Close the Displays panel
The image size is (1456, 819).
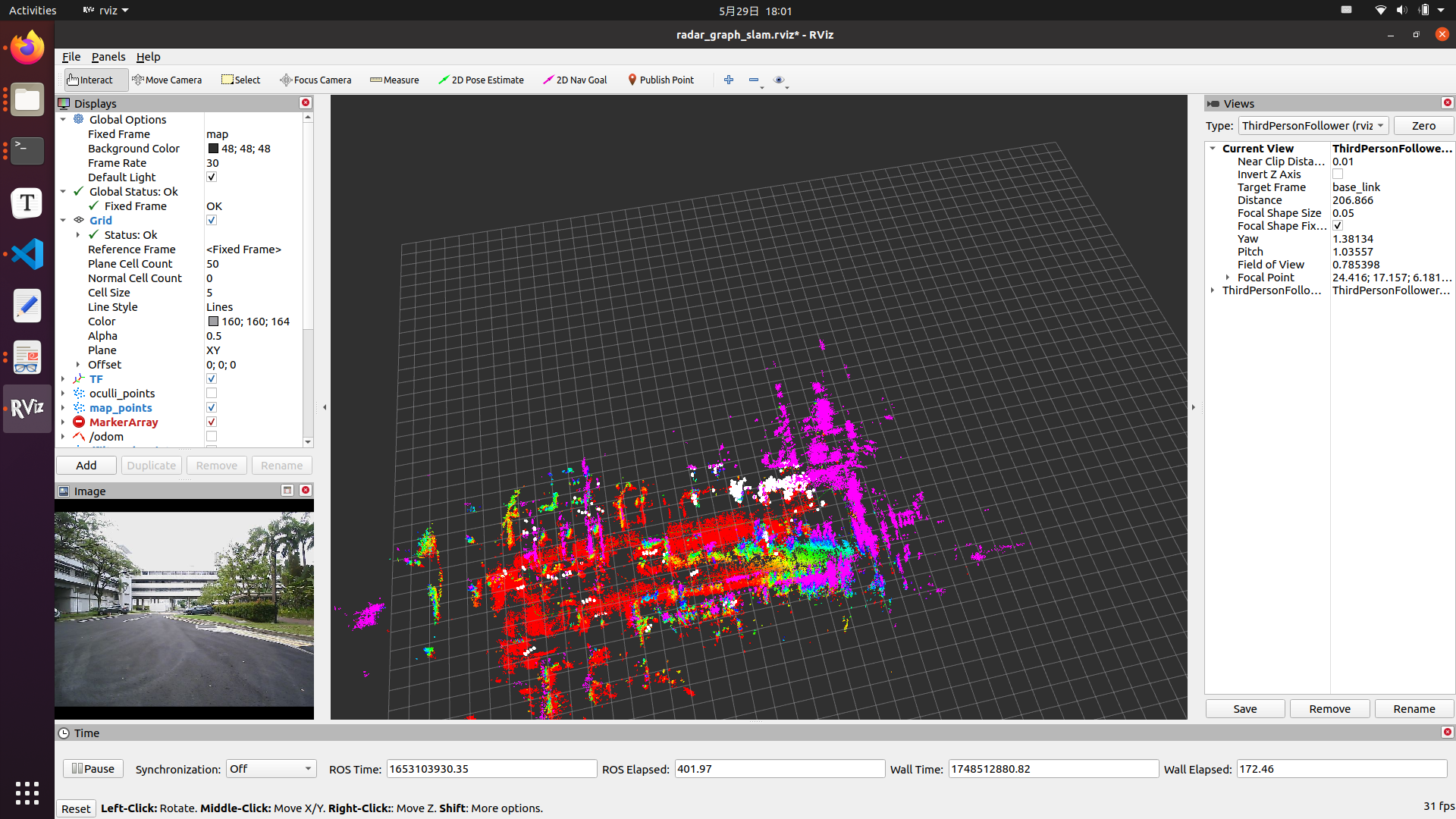click(x=306, y=103)
